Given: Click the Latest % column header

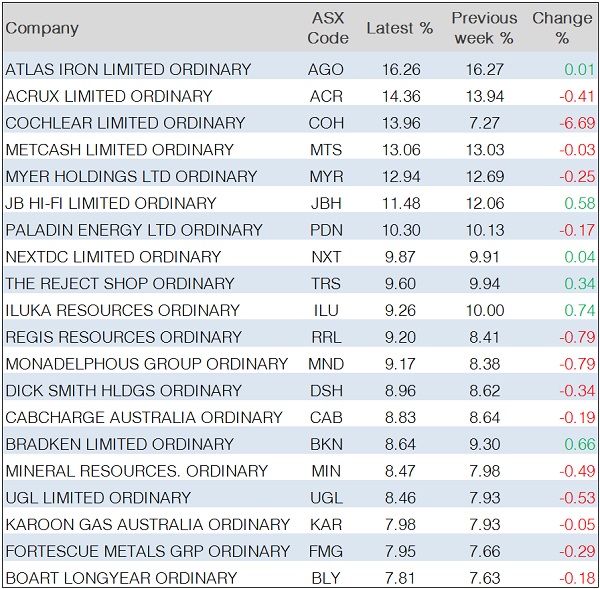Looking at the screenshot, I should point(399,28).
